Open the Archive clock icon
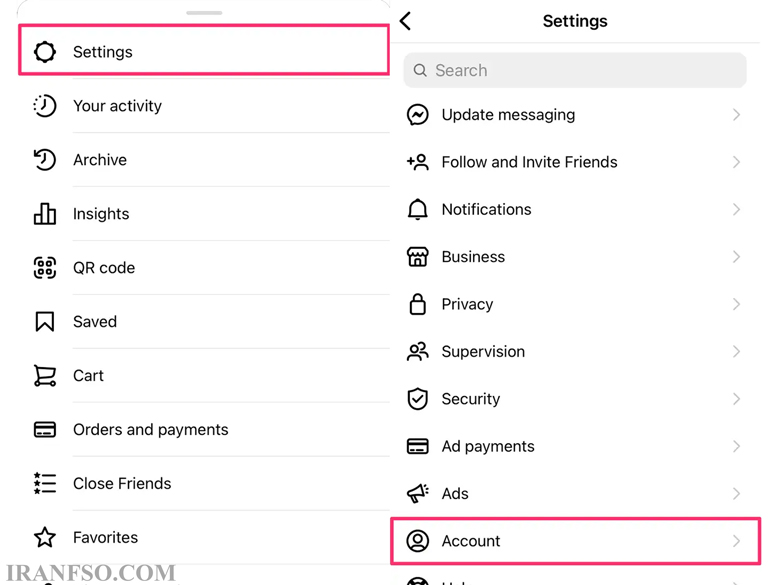 point(45,160)
